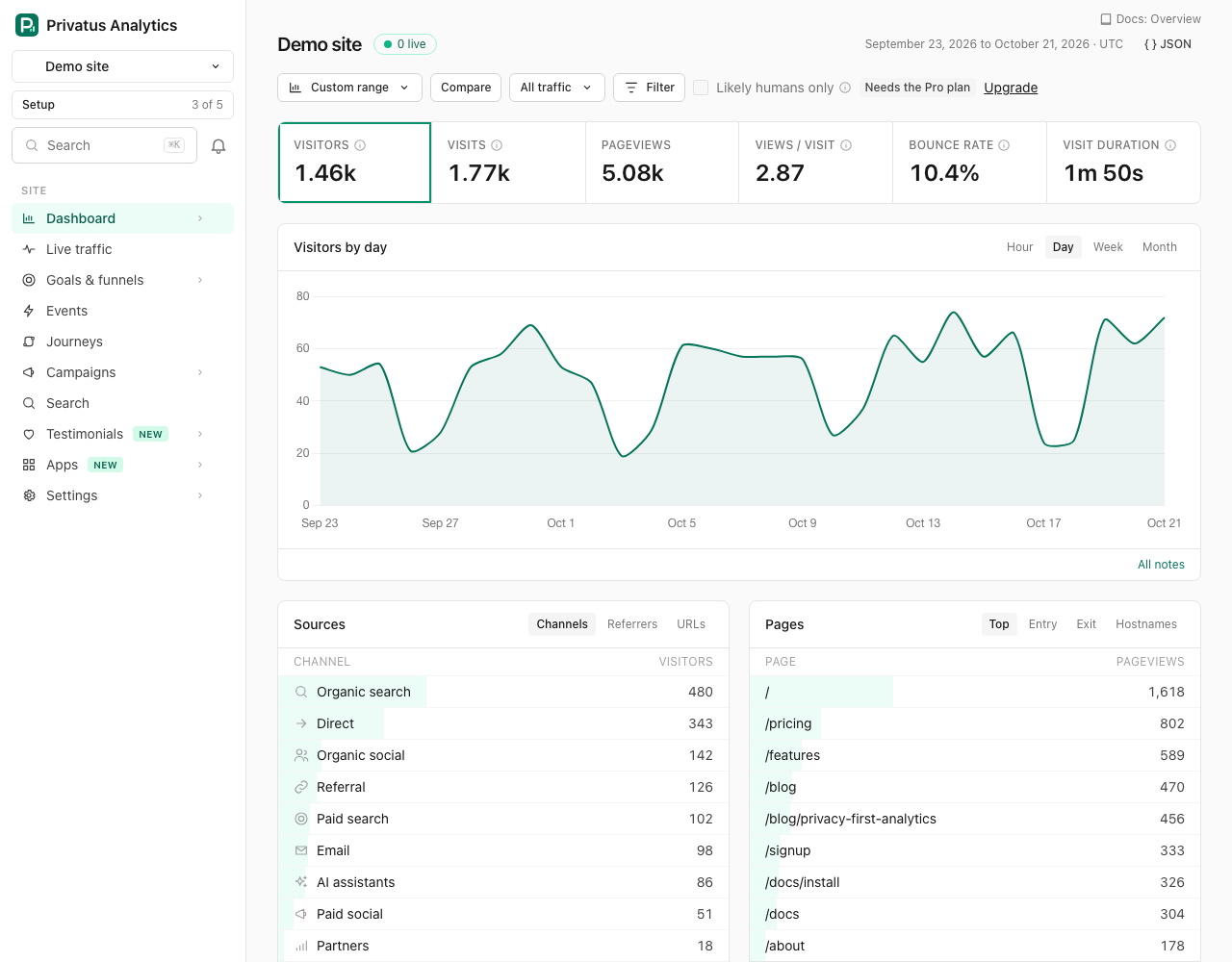Click the info icon beside Views / Visit
This screenshot has height=962, width=1232.
(x=846, y=145)
